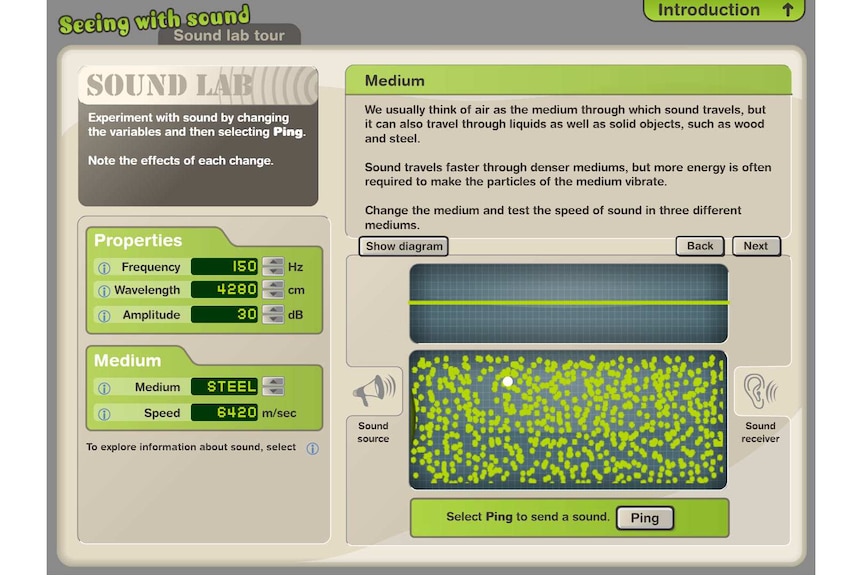Viewport: 862px width, 575px height.
Task: Click the 'dB' unit label
Action: point(296,315)
